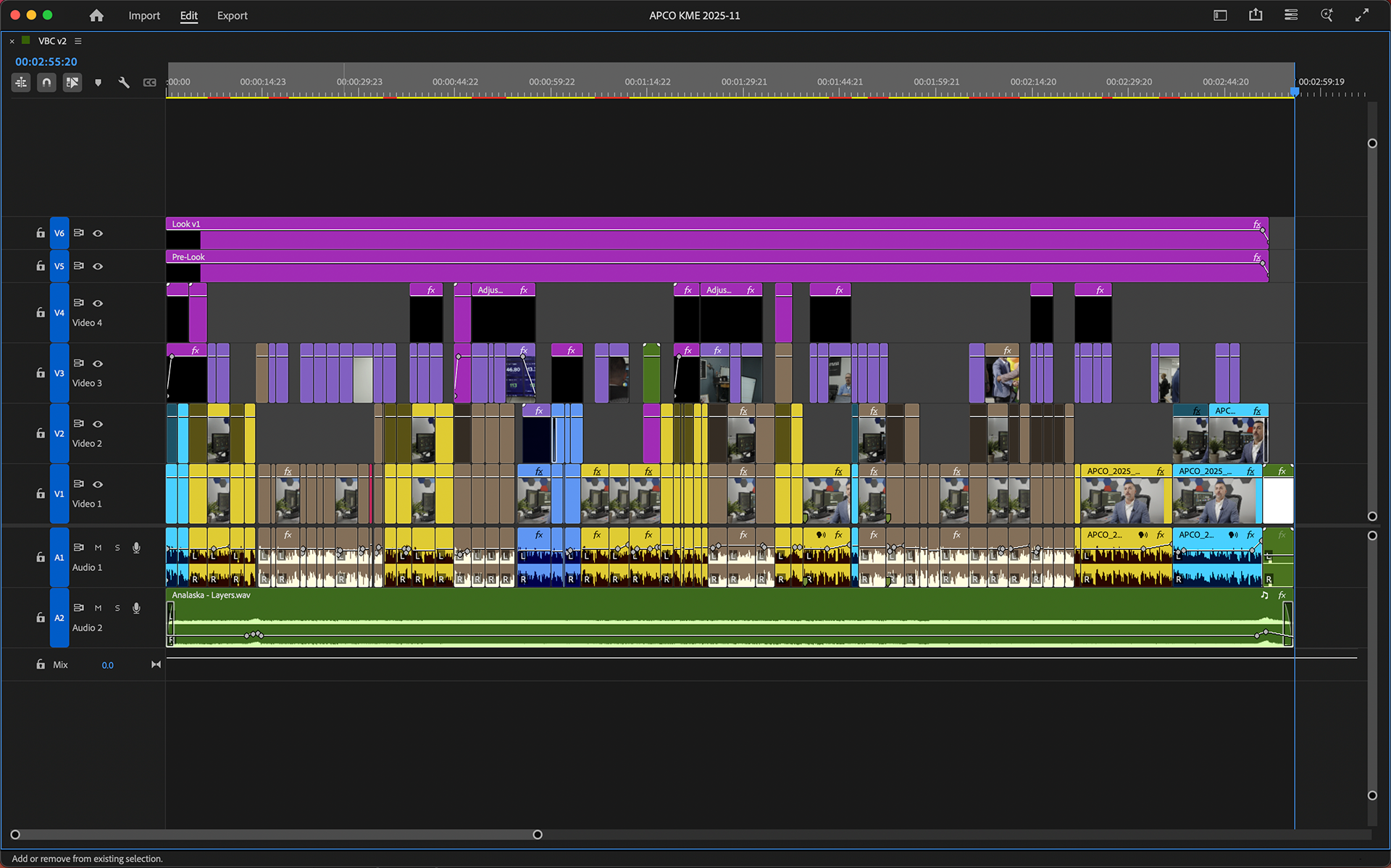Add a marker with the marker icon
The image size is (1391, 868).
[x=98, y=83]
